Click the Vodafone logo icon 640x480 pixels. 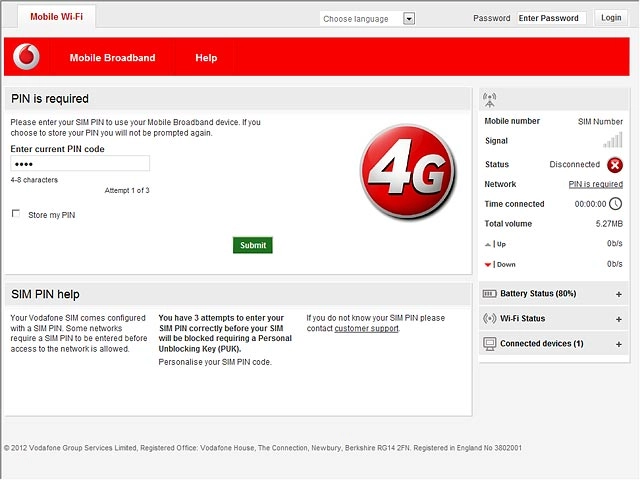coord(26,56)
